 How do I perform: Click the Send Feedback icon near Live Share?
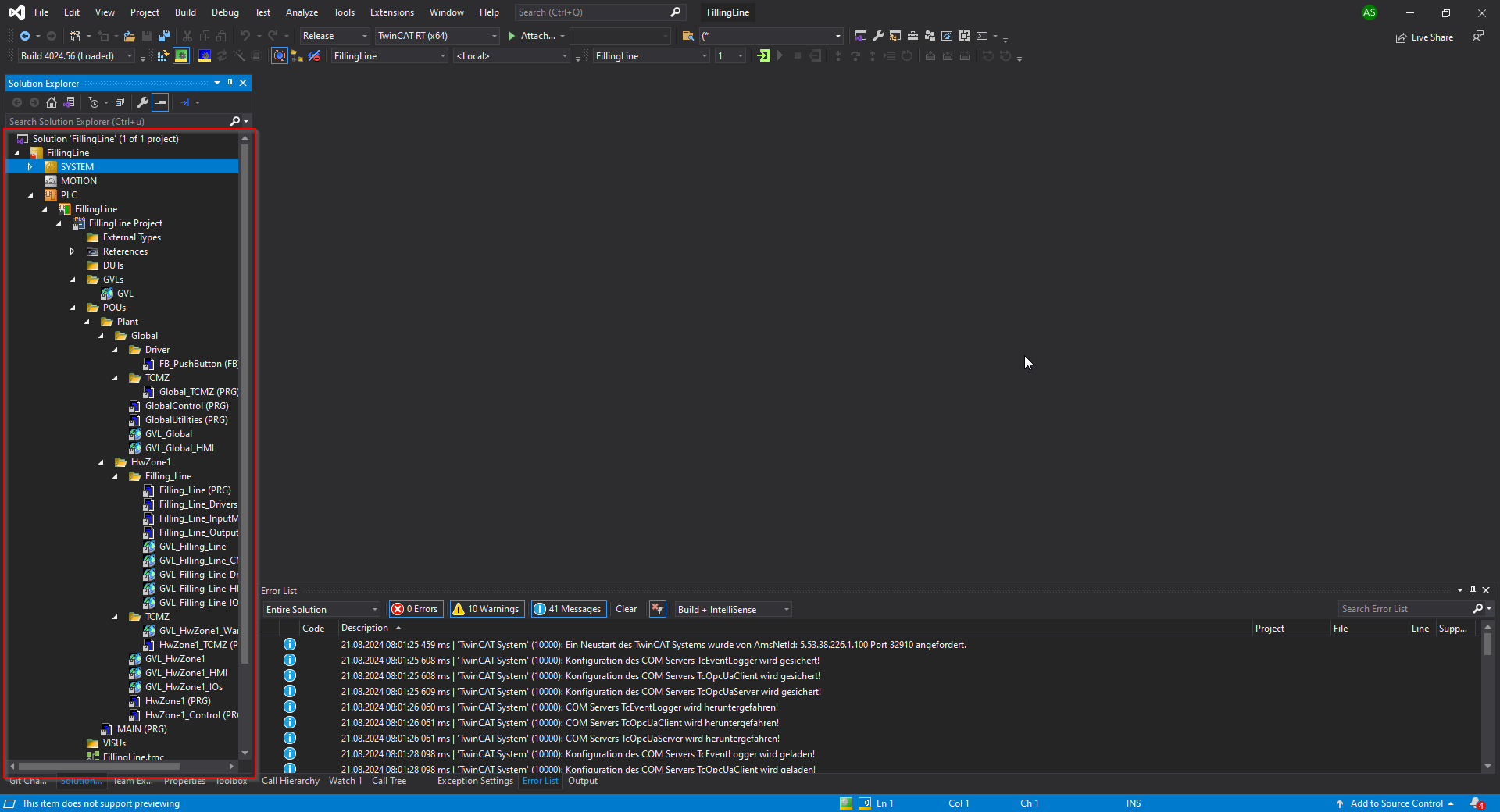tap(1478, 37)
